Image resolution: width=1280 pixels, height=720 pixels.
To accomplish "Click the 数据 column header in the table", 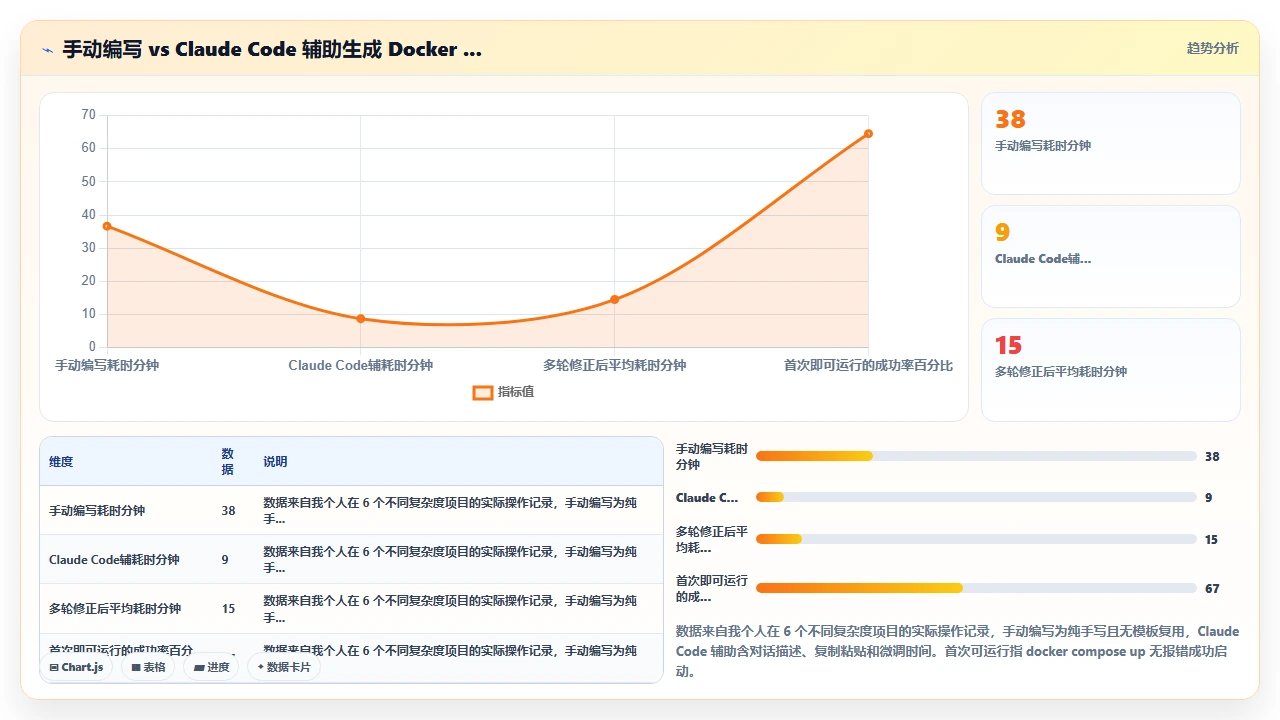I will (228, 462).
